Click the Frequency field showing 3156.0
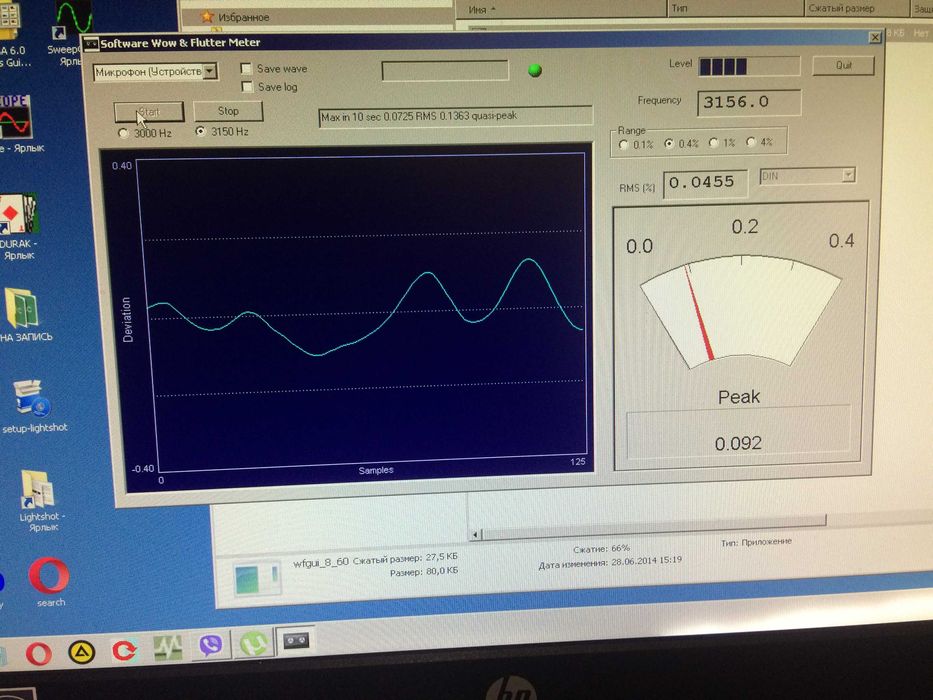This screenshot has height=700, width=933. pyautogui.click(x=749, y=102)
